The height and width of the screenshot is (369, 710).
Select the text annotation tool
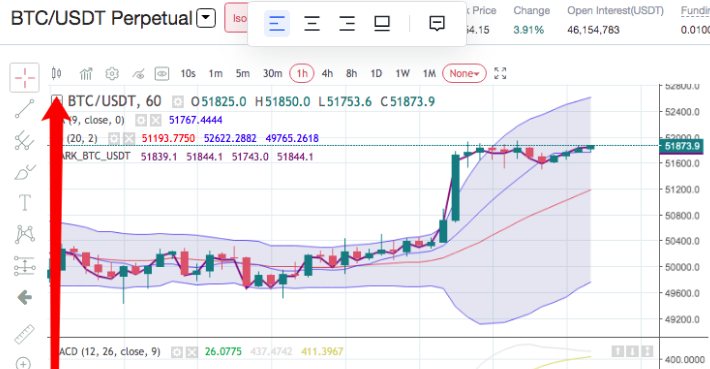(x=24, y=202)
